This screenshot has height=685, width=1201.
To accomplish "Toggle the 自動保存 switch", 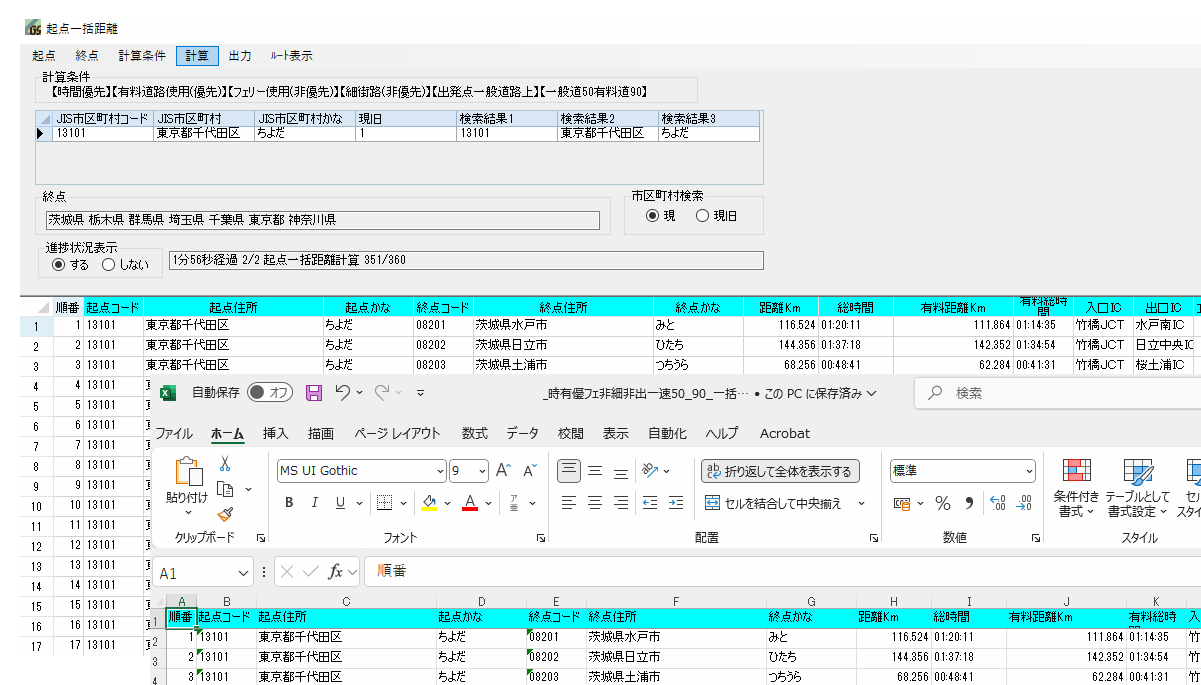I will 270,393.
